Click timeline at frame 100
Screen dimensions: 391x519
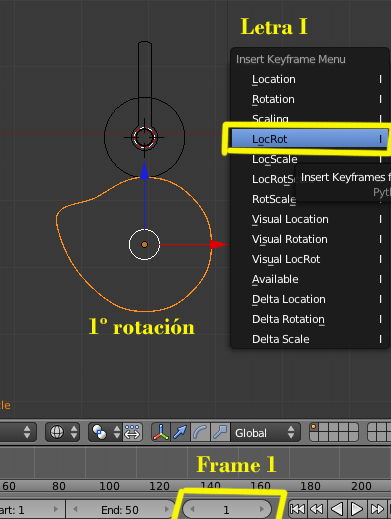click(109, 486)
